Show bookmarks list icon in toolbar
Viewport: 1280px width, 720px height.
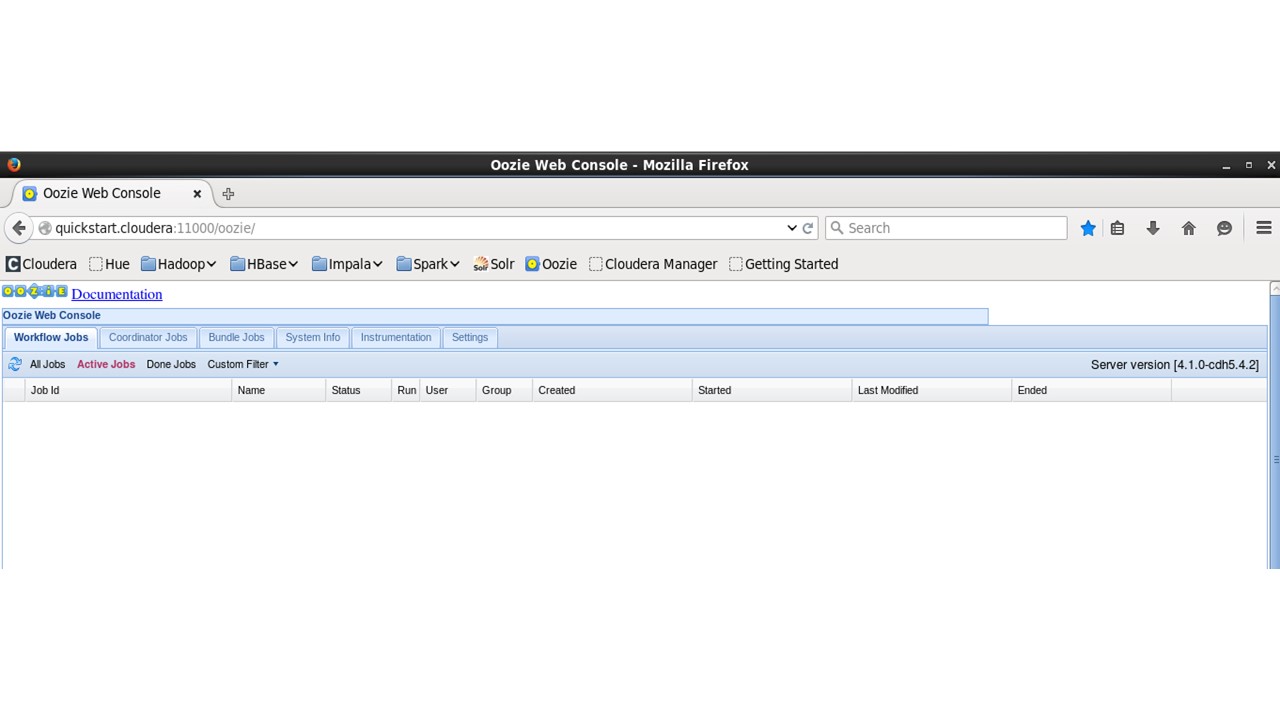tap(1118, 228)
